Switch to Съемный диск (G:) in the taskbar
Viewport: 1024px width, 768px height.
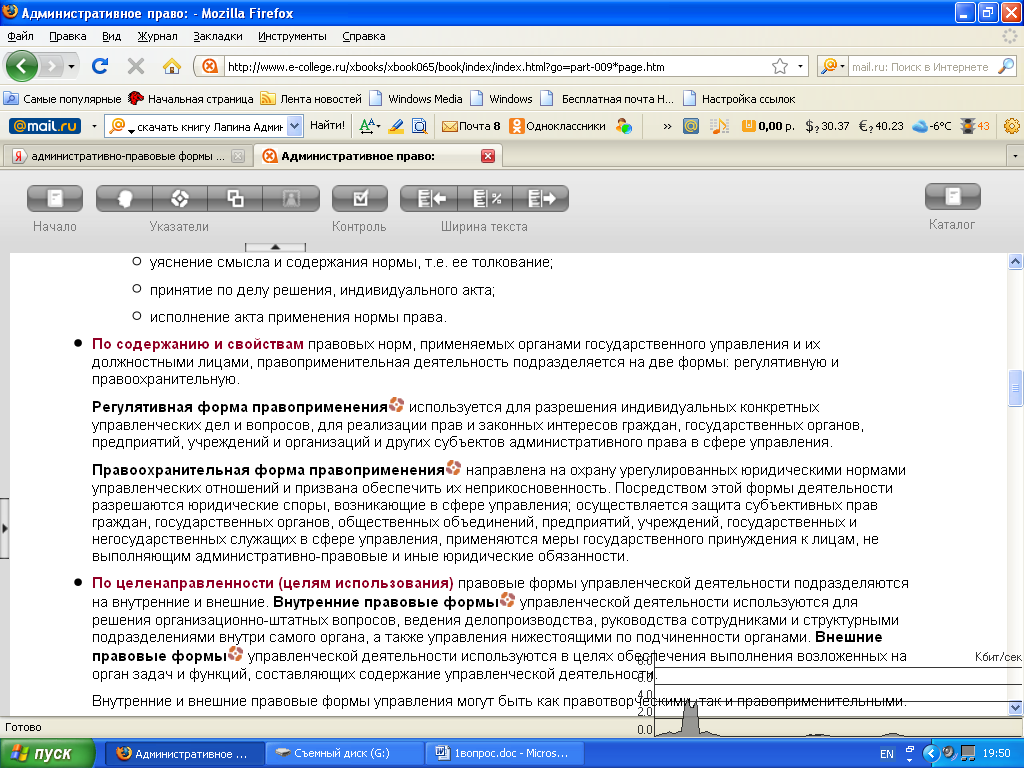click(x=343, y=753)
